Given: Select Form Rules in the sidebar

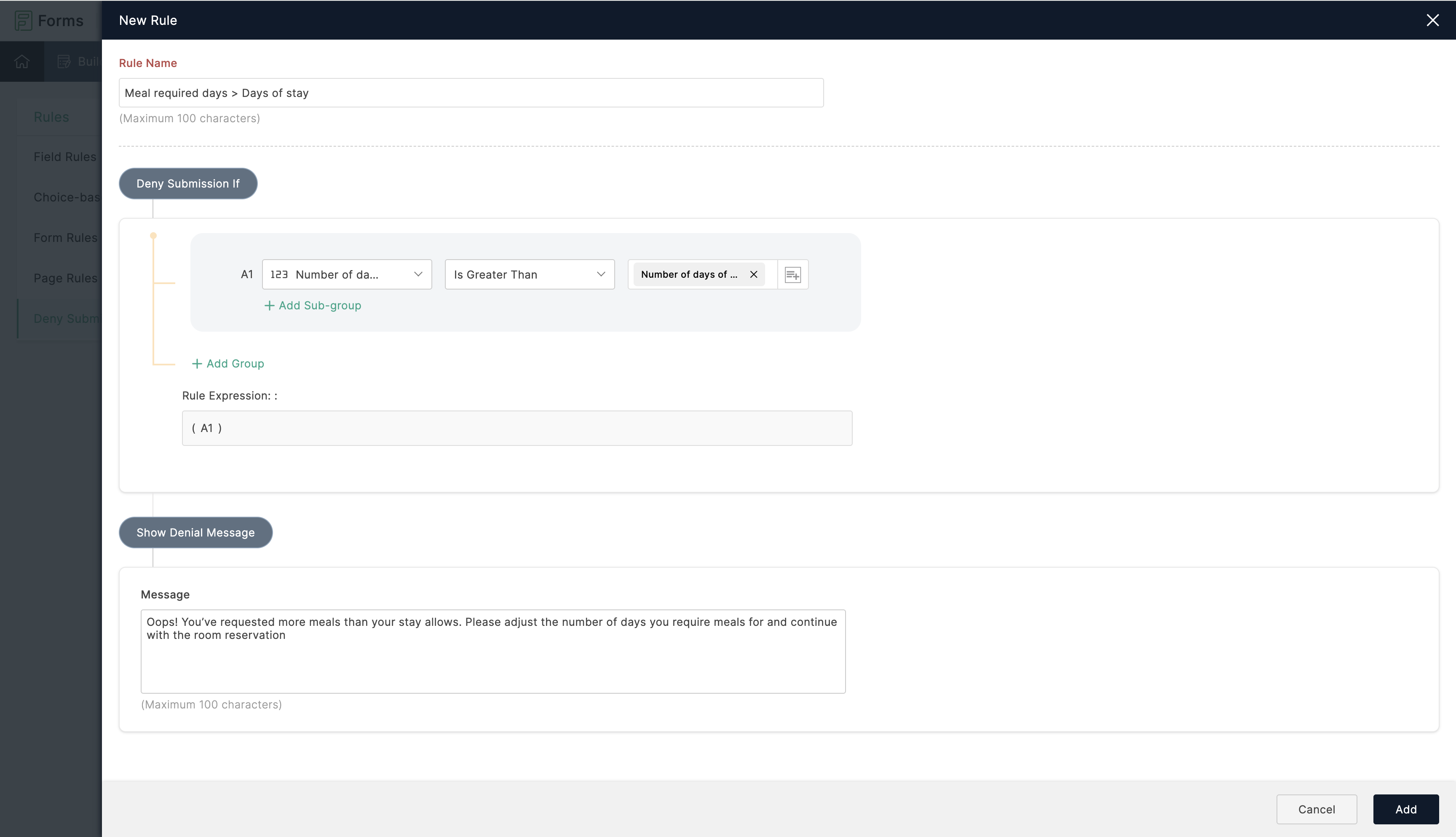Looking at the screenshot, I should pyautogui.click(x=65, y=238).
